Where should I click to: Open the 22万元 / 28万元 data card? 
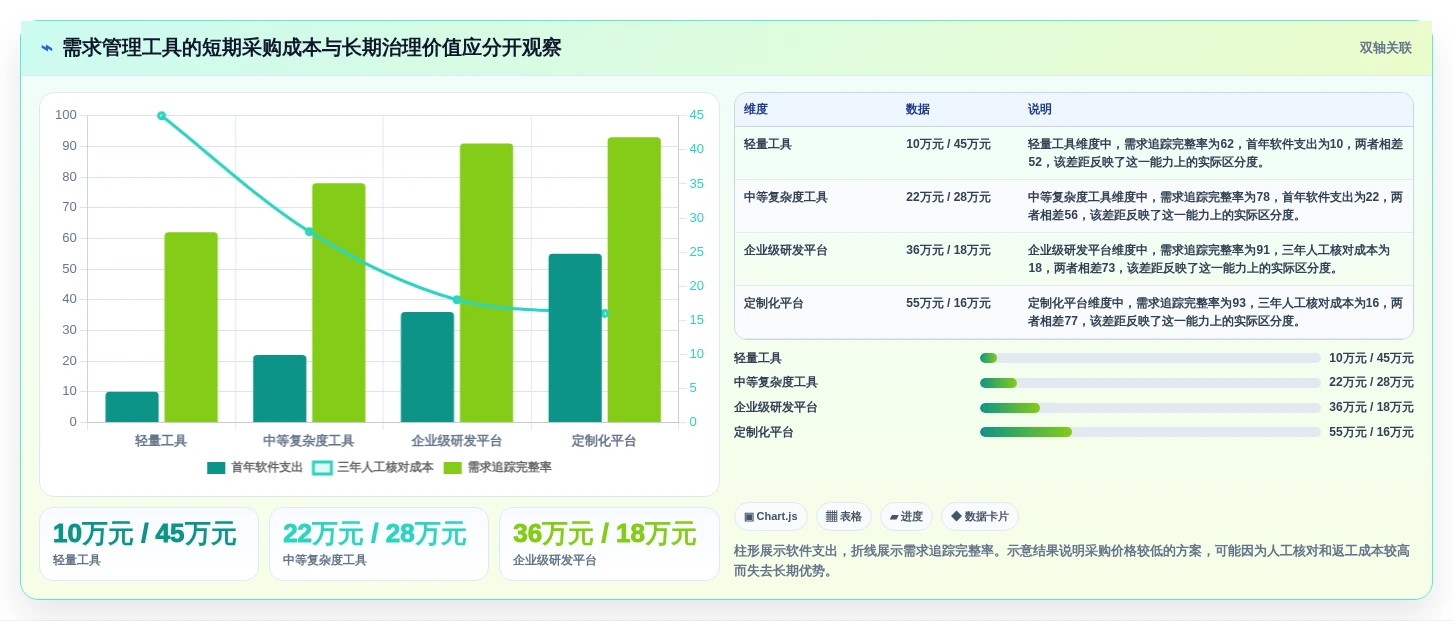379,544
